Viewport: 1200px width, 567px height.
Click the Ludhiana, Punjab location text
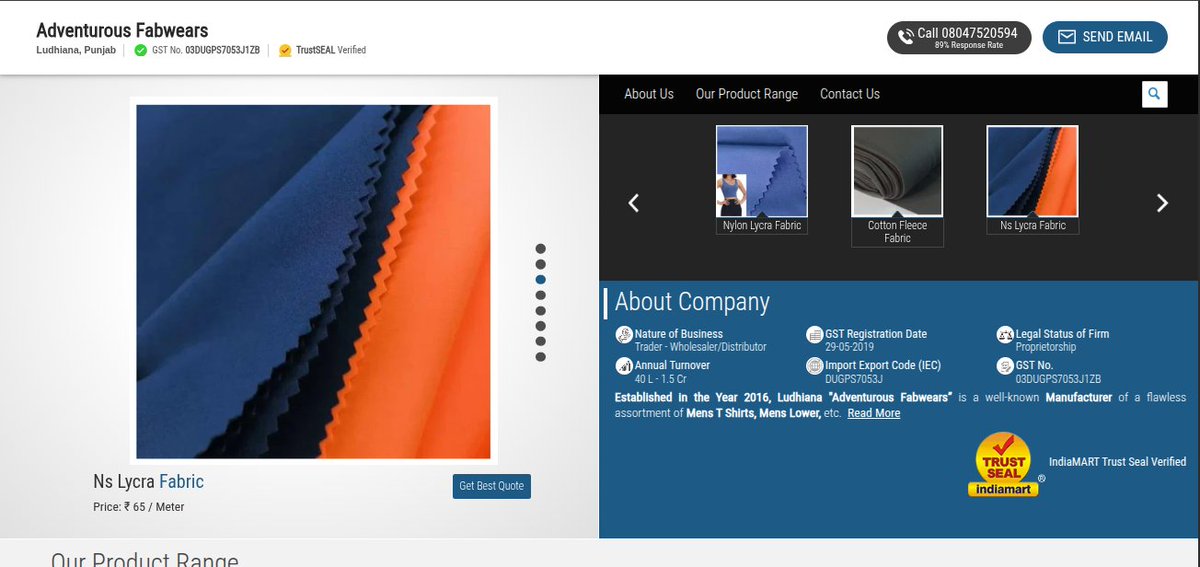76,50
